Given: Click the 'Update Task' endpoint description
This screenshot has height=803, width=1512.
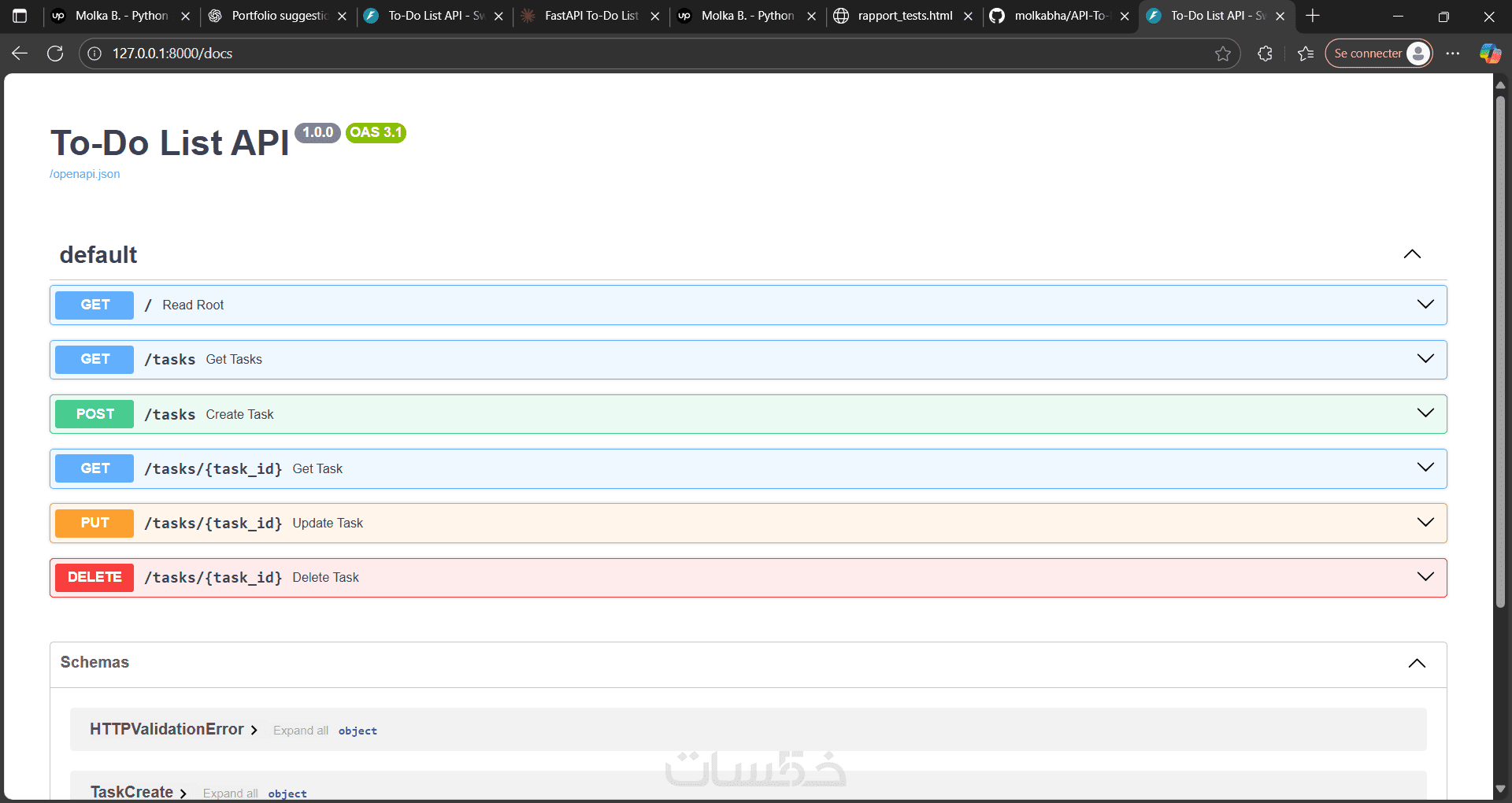Looking at the screenshot, I should pos(328,524).
